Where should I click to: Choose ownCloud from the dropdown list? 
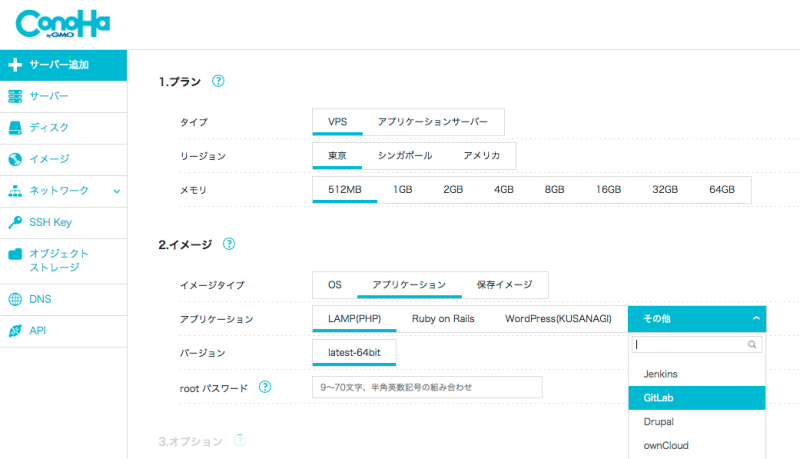pyautogui.click(x=697, y=446)
